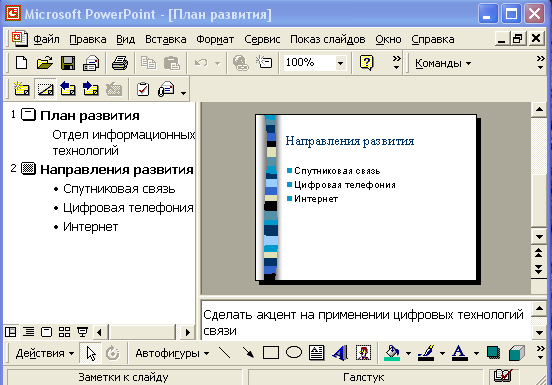Click the Copy icon in standard toolbar
The height and width of the screenshot is (385, 552).
(x=149, y=63)
